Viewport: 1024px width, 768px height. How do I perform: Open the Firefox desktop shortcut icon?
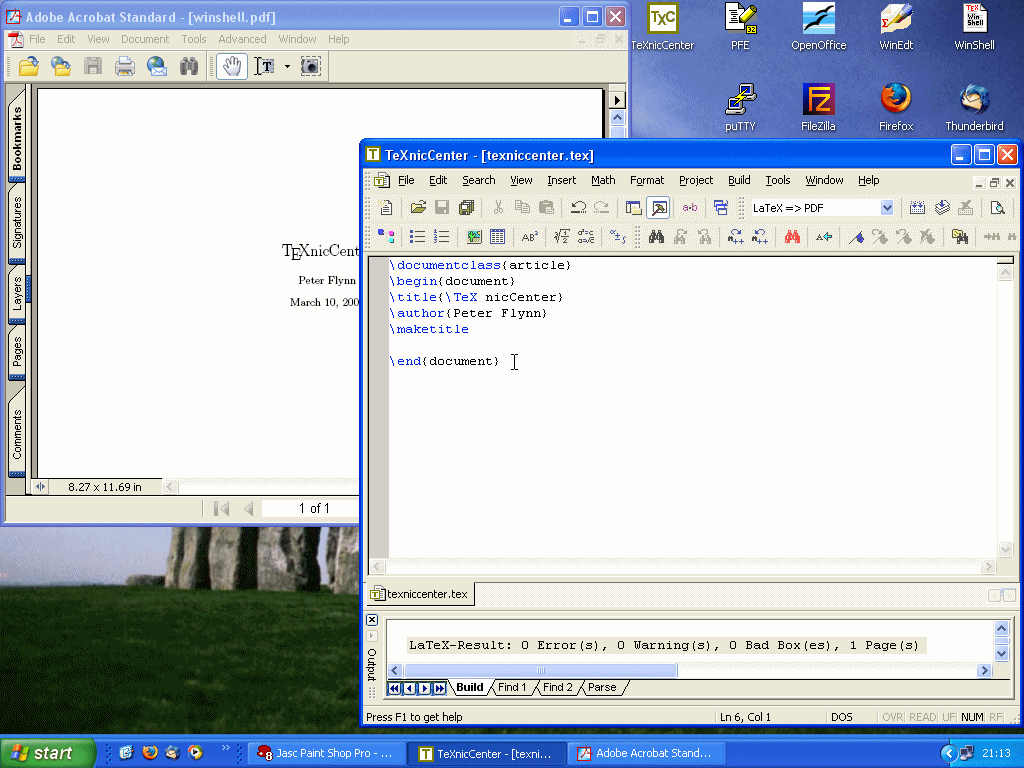(896, 100)
